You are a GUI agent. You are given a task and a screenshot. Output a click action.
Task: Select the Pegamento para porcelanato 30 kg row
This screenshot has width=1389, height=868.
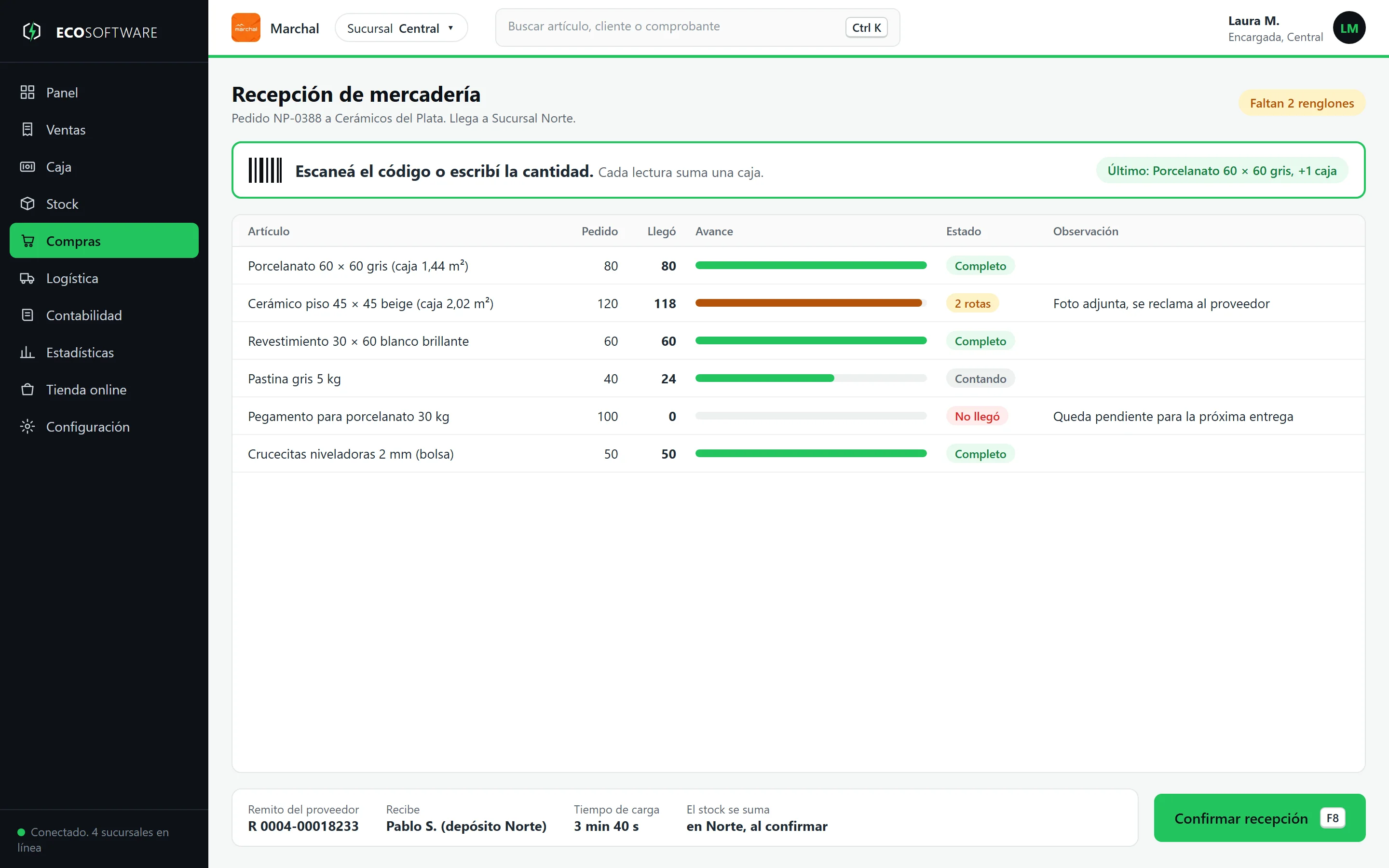tap(798, 416)
